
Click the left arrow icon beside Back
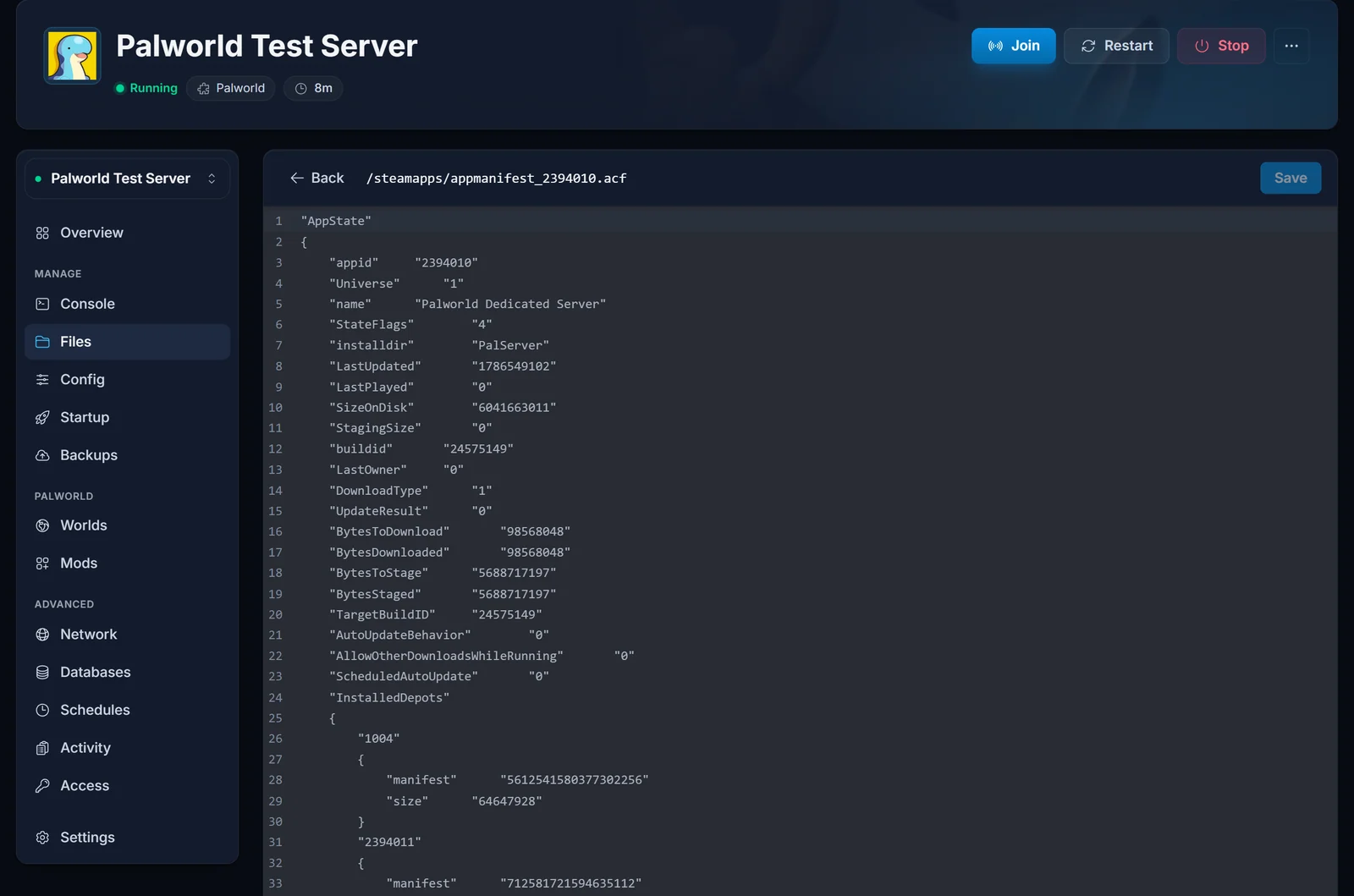[x=297, y=178]
